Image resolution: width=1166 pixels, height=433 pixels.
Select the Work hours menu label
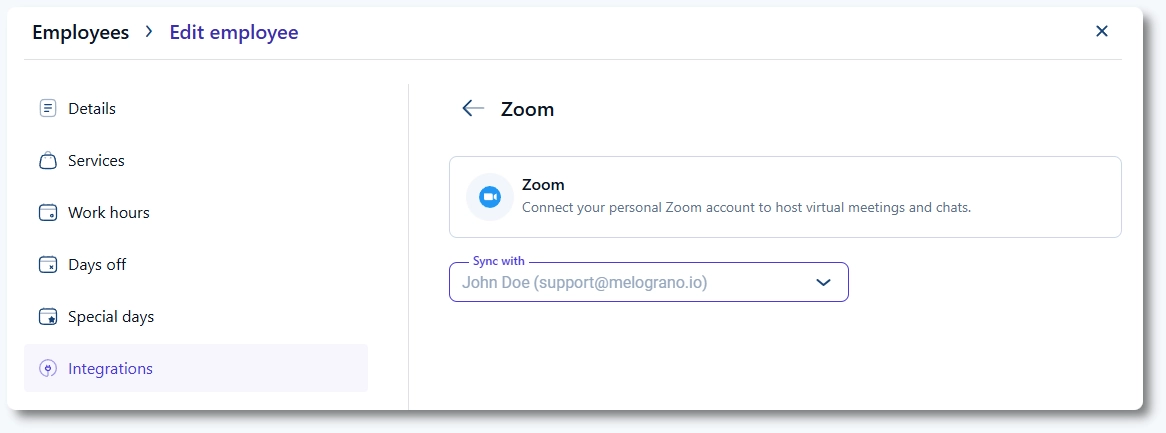pyautogui.click(x=109, y=213)
